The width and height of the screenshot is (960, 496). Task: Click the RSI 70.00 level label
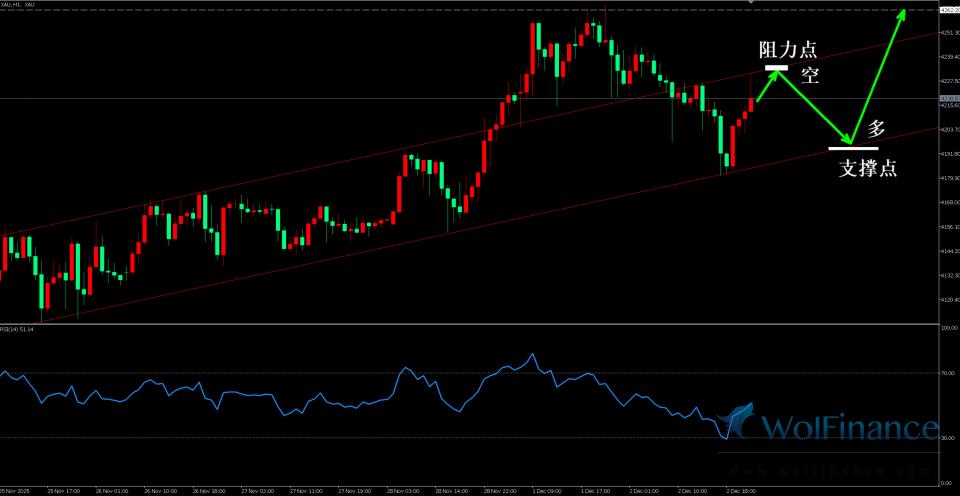tap(949, 373)
